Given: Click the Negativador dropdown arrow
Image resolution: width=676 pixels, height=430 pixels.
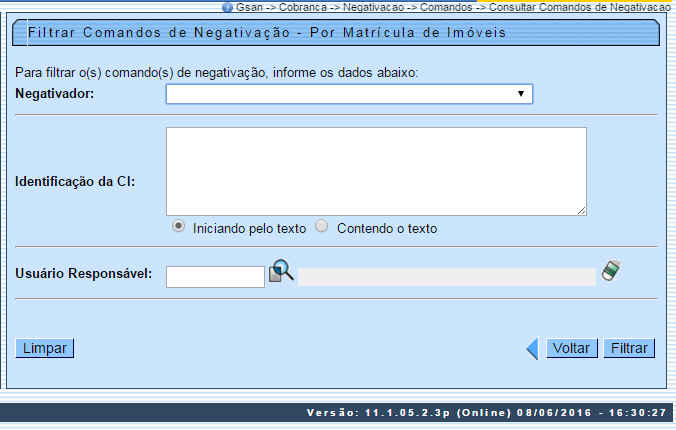Looking at the screenshot, I should coord(521,94).
